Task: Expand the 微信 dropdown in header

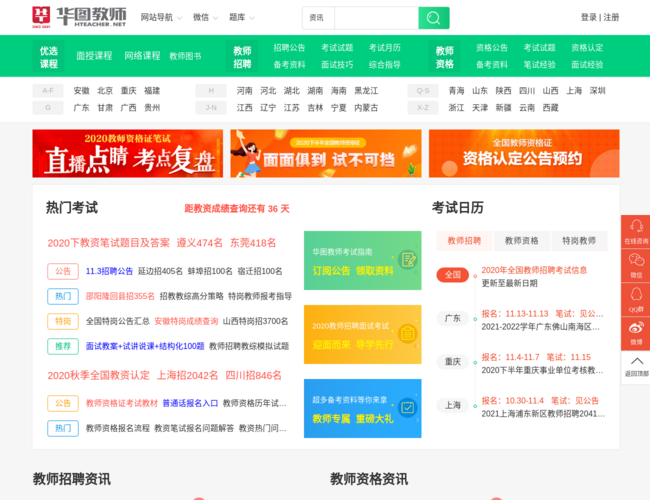Action: click(205, 17)
